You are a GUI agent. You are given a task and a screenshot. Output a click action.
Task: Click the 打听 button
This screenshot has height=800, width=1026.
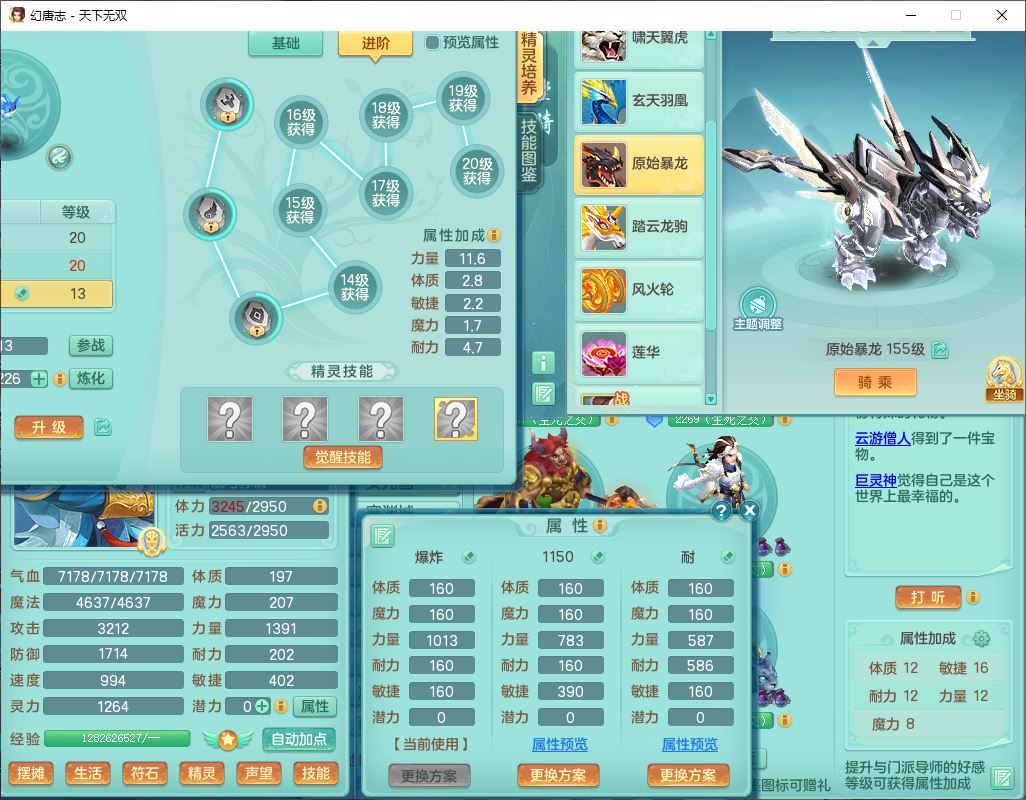click(928, 597)
